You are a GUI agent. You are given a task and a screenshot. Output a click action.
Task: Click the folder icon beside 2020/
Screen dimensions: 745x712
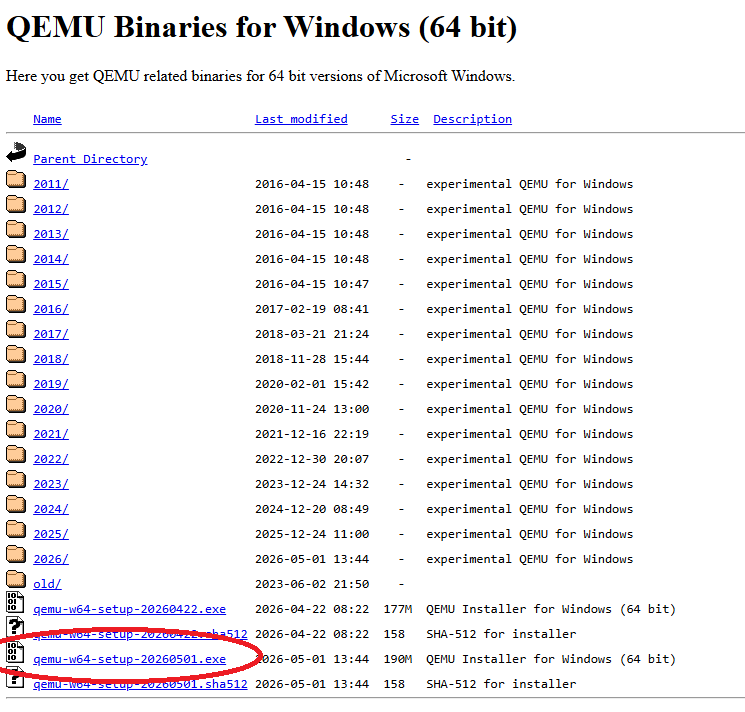coord(16,404)
